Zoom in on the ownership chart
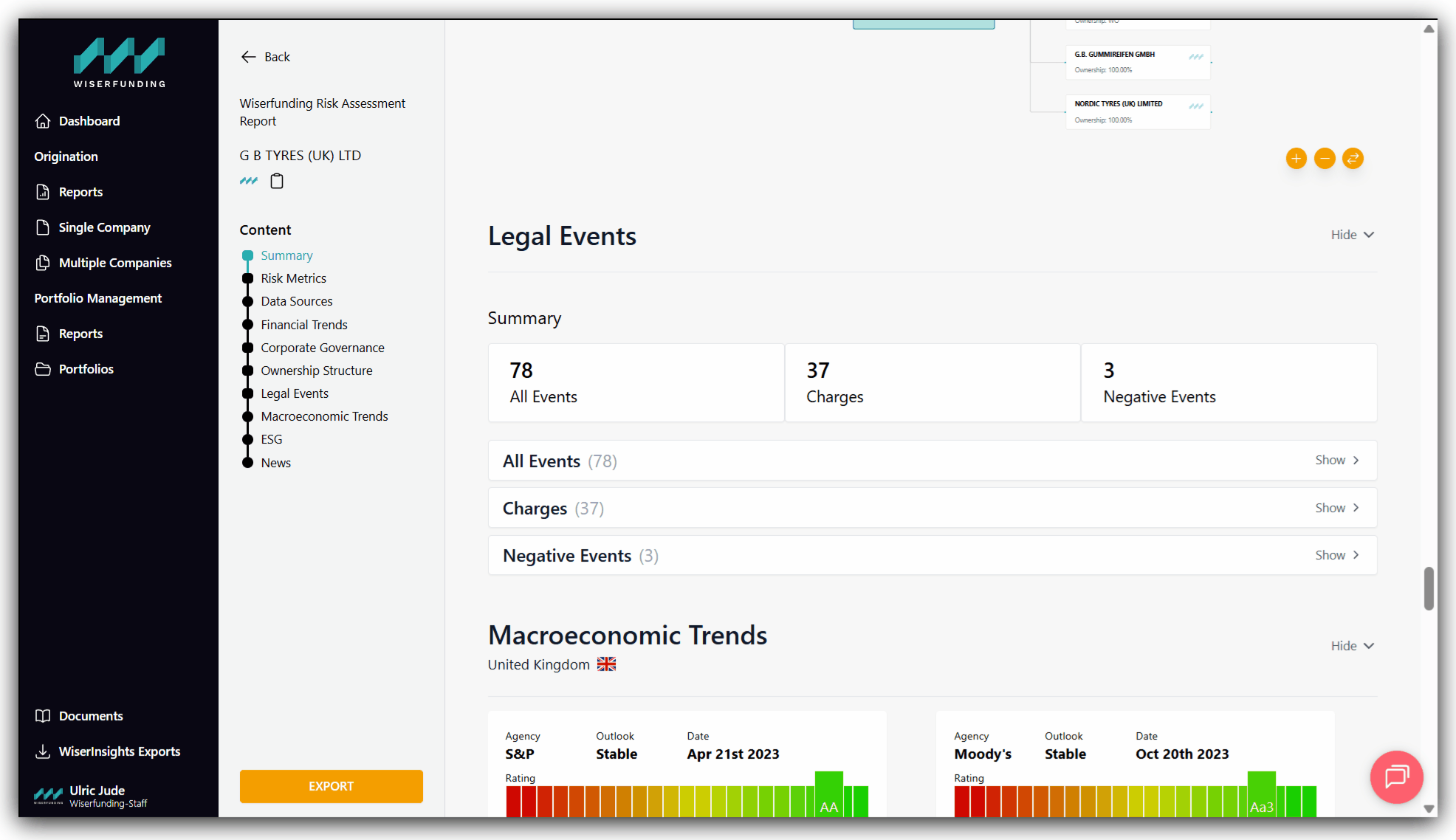Screen dimensions: 1456x840 click(1296, 159)
